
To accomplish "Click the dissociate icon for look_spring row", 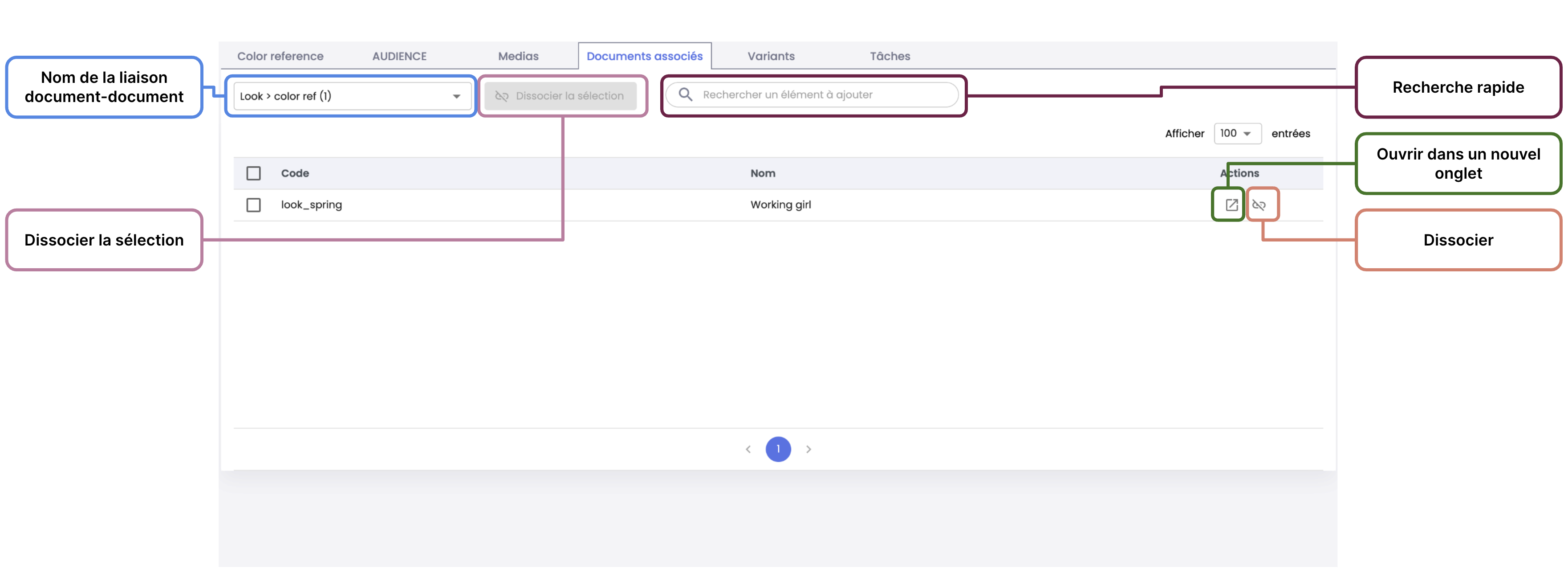I will [1259, 205].
